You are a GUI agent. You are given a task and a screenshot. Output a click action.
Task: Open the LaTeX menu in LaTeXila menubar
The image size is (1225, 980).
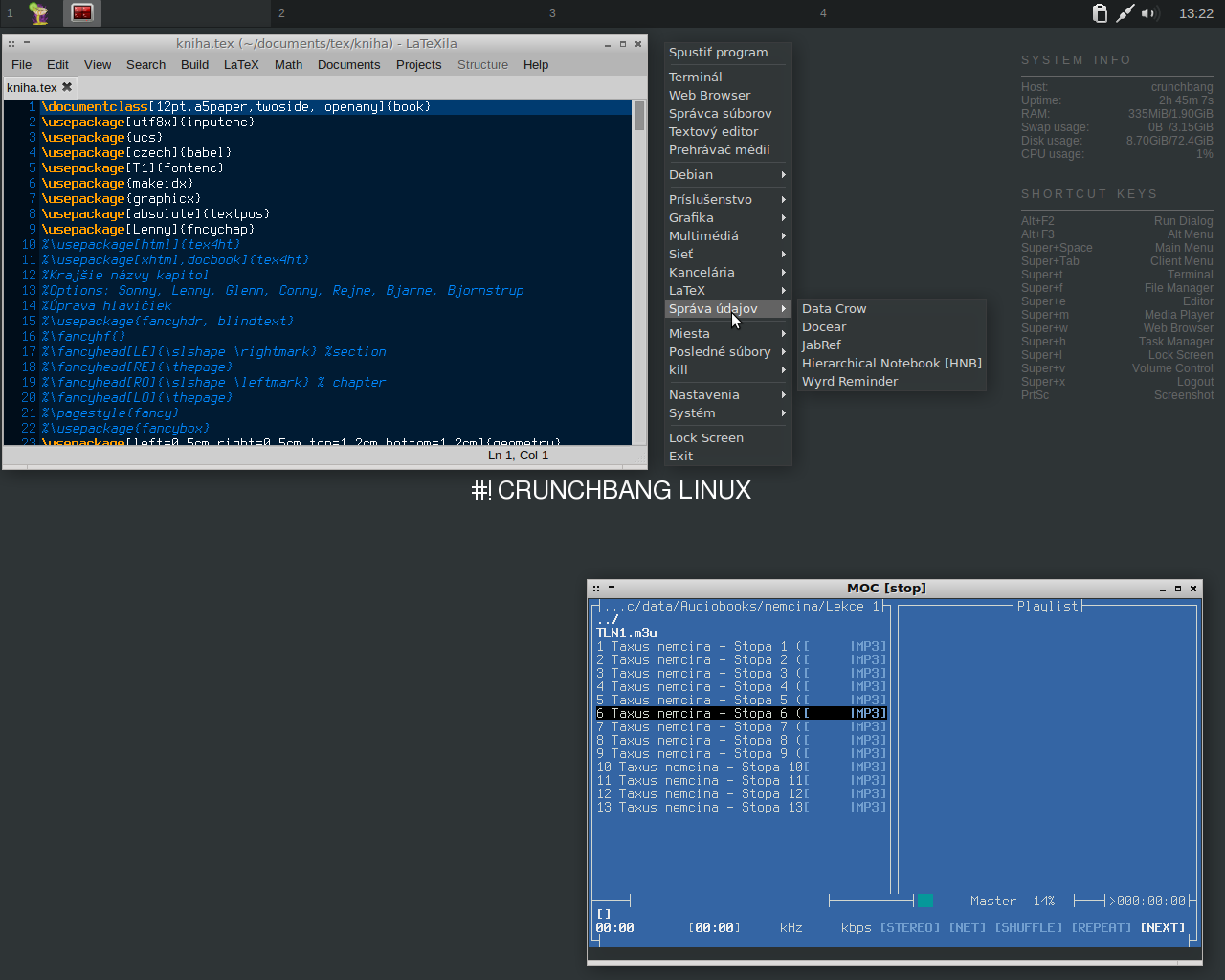pos(241,65)
